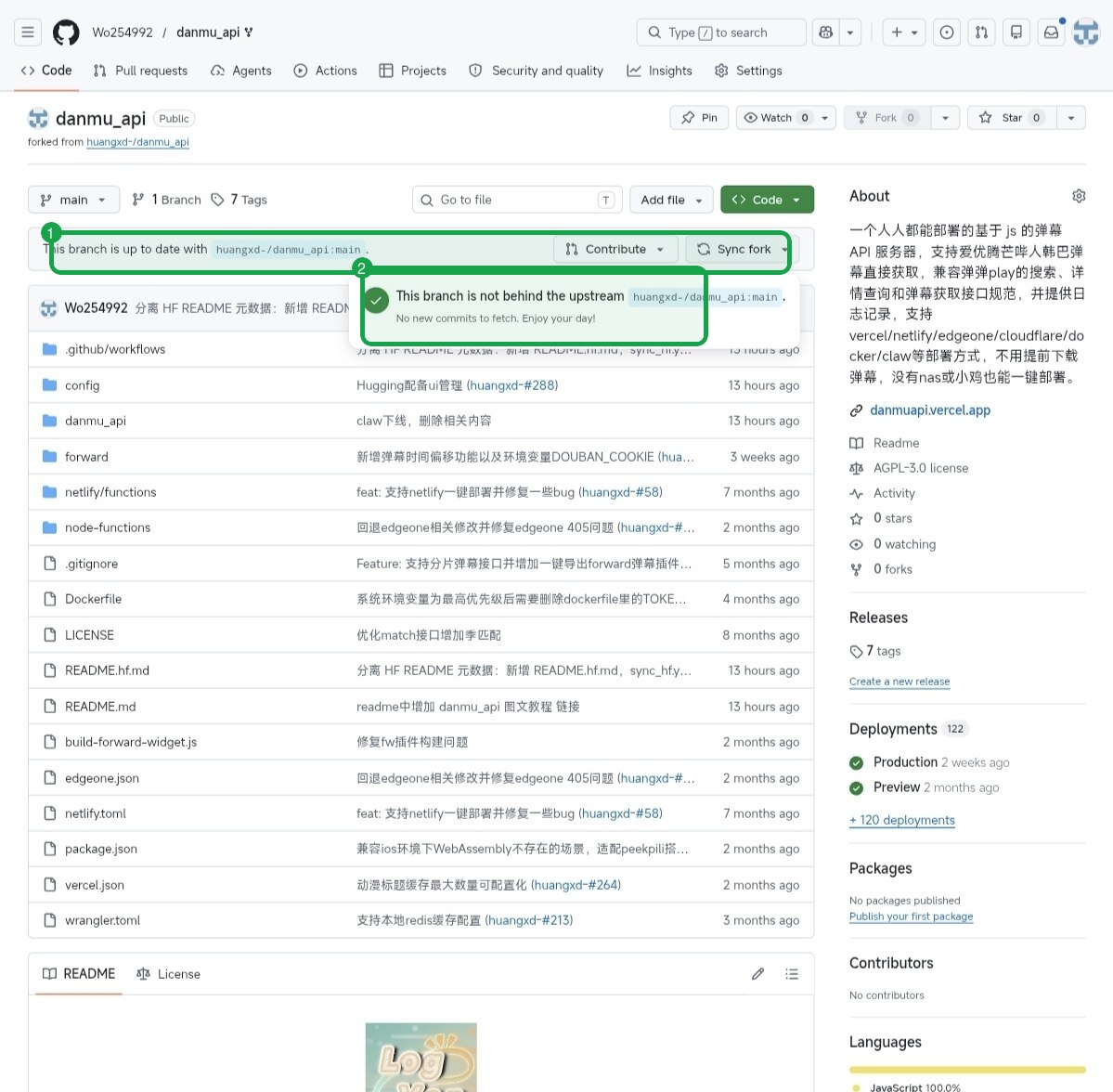Expand the Copilot dropdown arrow in header
Screen dimensions: 1113x1092
click(x=849, y=32)
